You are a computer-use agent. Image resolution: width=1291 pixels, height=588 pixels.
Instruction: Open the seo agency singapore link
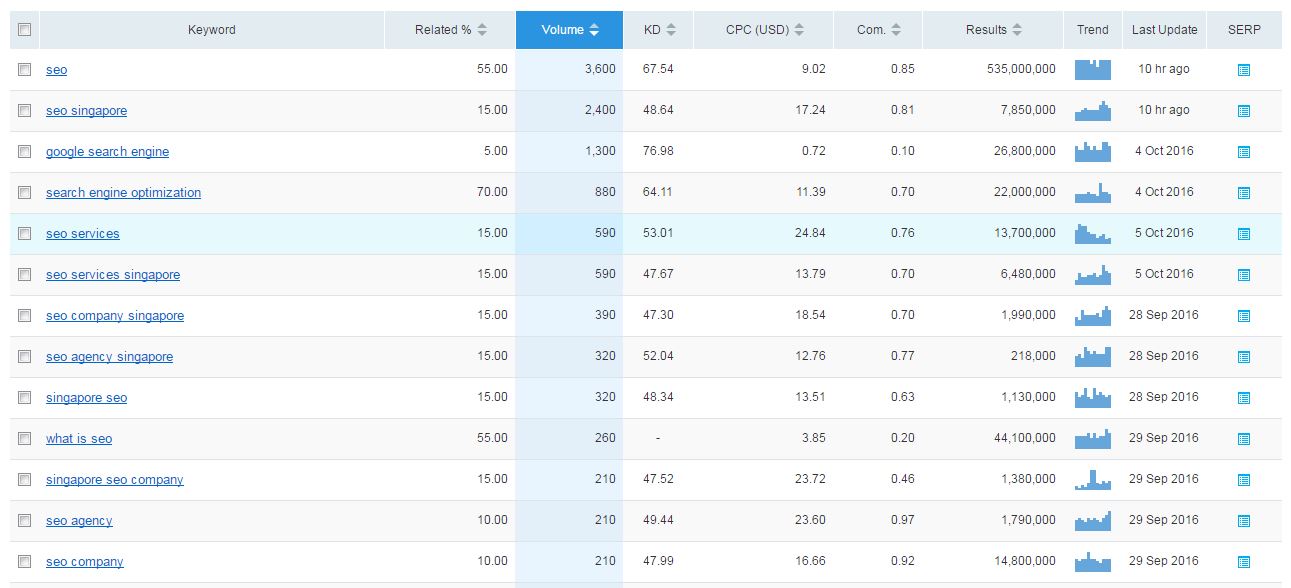click(110, 357)
